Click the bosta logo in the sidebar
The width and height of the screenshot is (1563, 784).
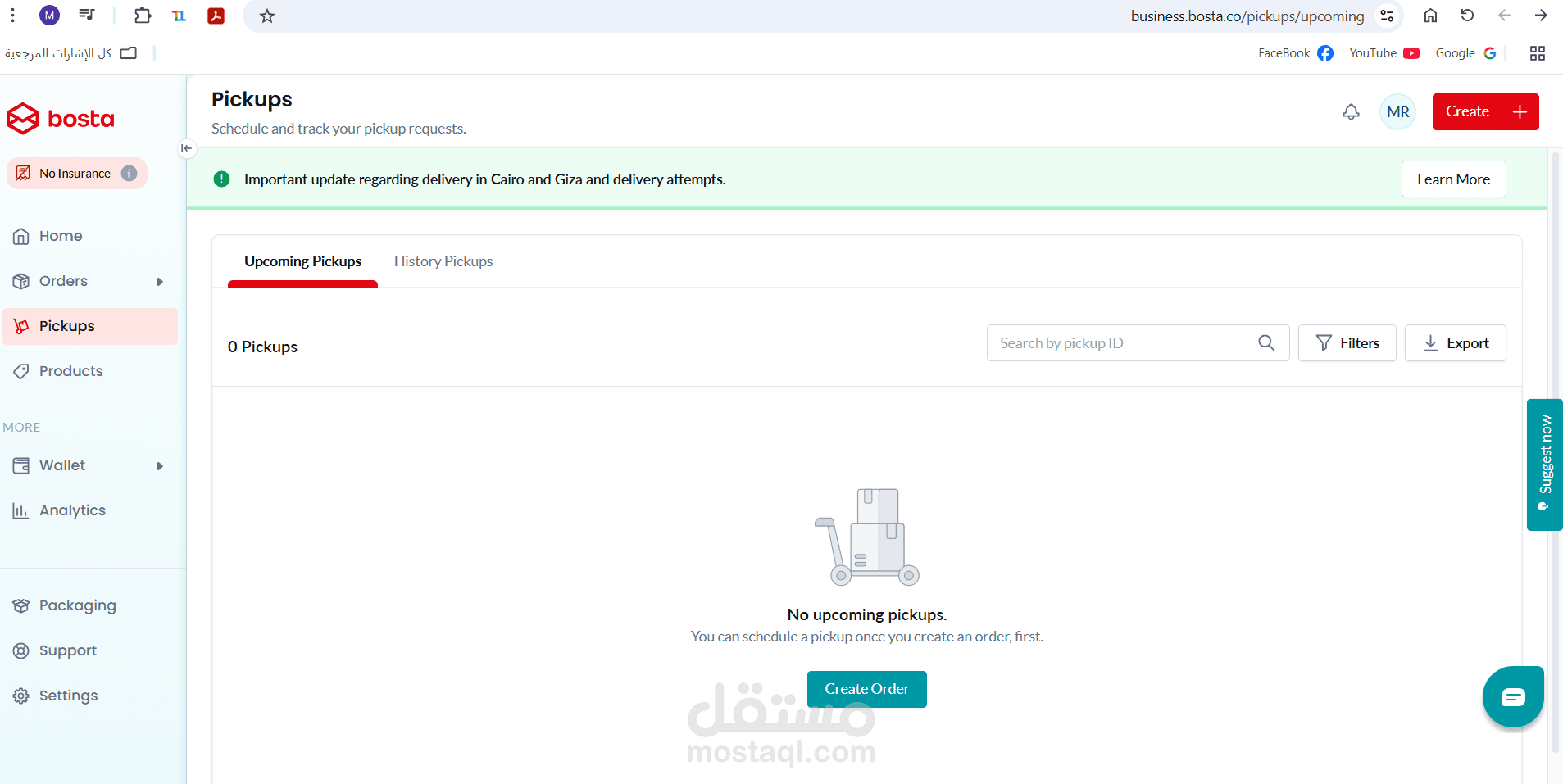click(61, 119)
